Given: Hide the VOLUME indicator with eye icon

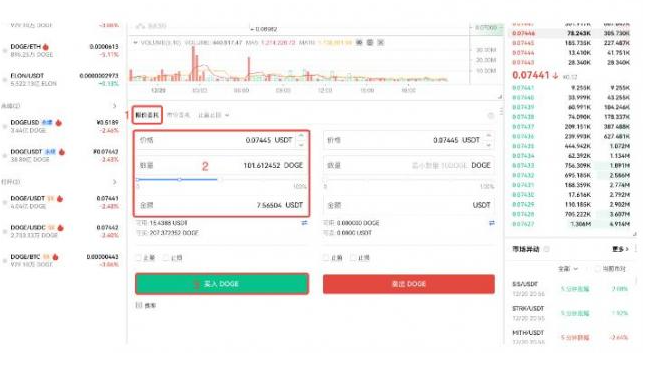Looking at the screenshot, I should 359,43.
